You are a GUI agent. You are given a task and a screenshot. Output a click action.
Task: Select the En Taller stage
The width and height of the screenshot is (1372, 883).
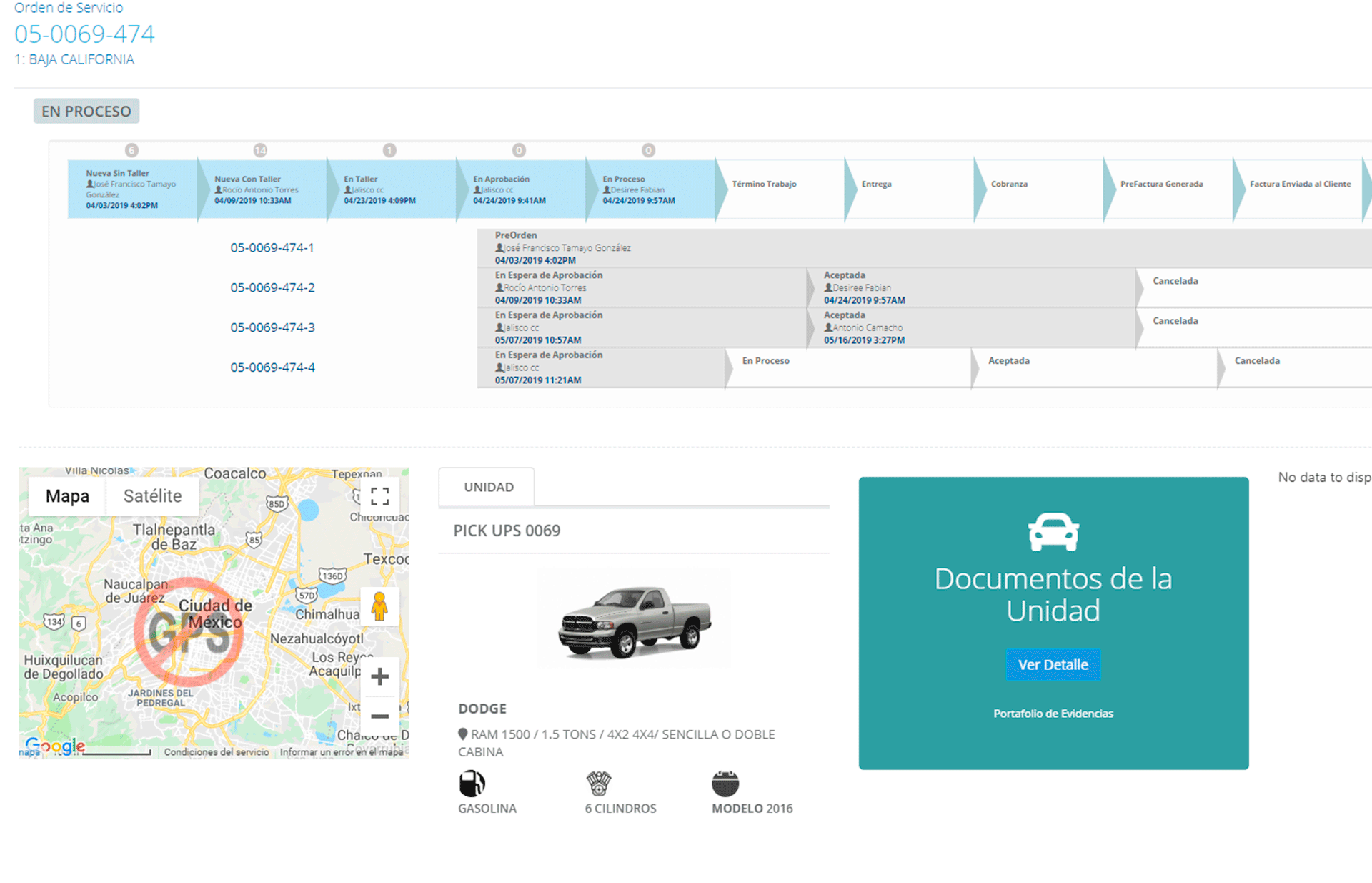[392, 189]
